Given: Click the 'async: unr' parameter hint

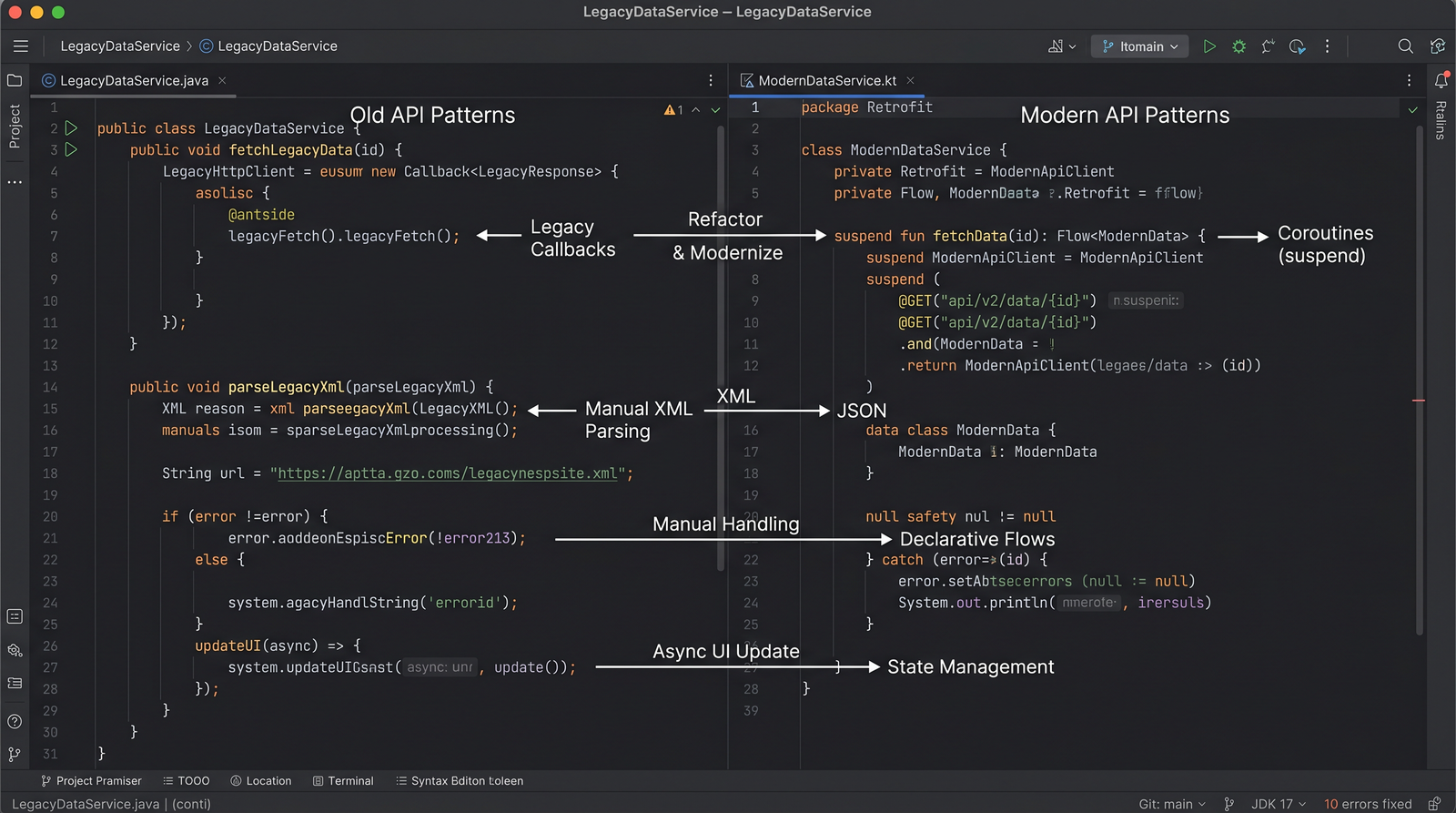Looking at the screenshot, I should [x=440, y=667].
